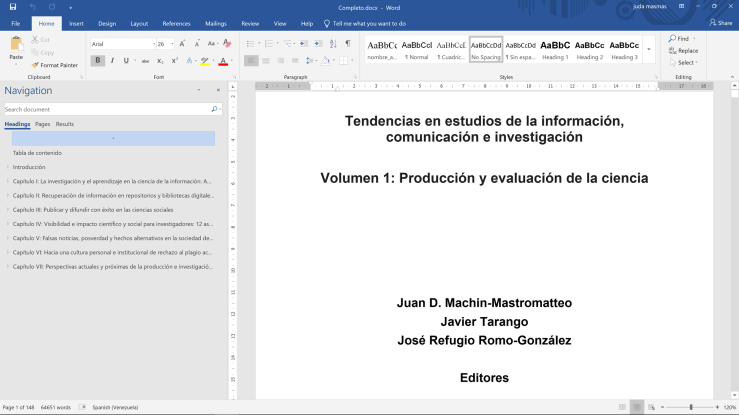Click the Save icon in title bar
The width and height of the screenshot is (739, 415).
click(x=14, y=7)
